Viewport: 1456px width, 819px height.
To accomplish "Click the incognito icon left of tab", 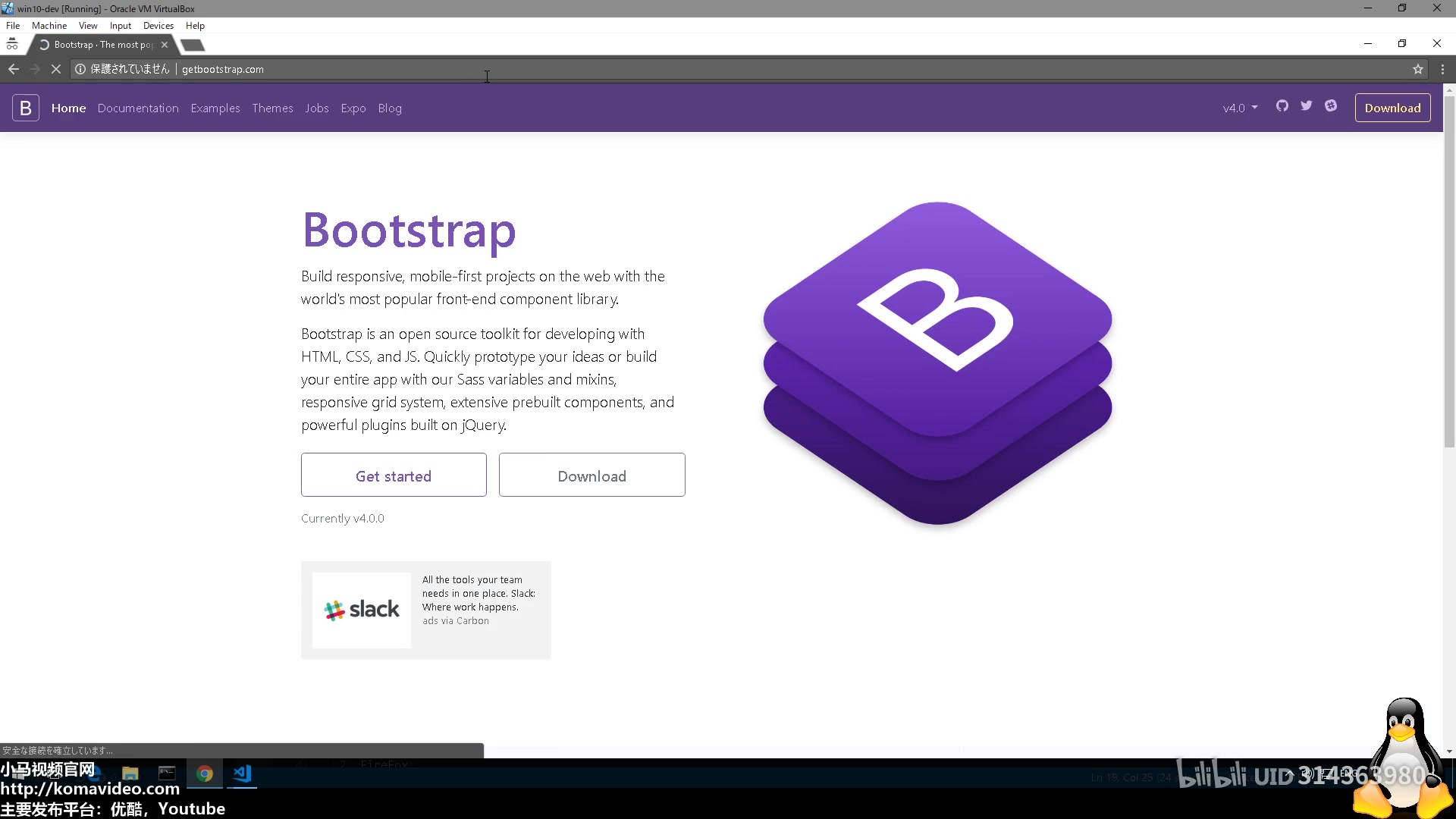I will (12, 44).
